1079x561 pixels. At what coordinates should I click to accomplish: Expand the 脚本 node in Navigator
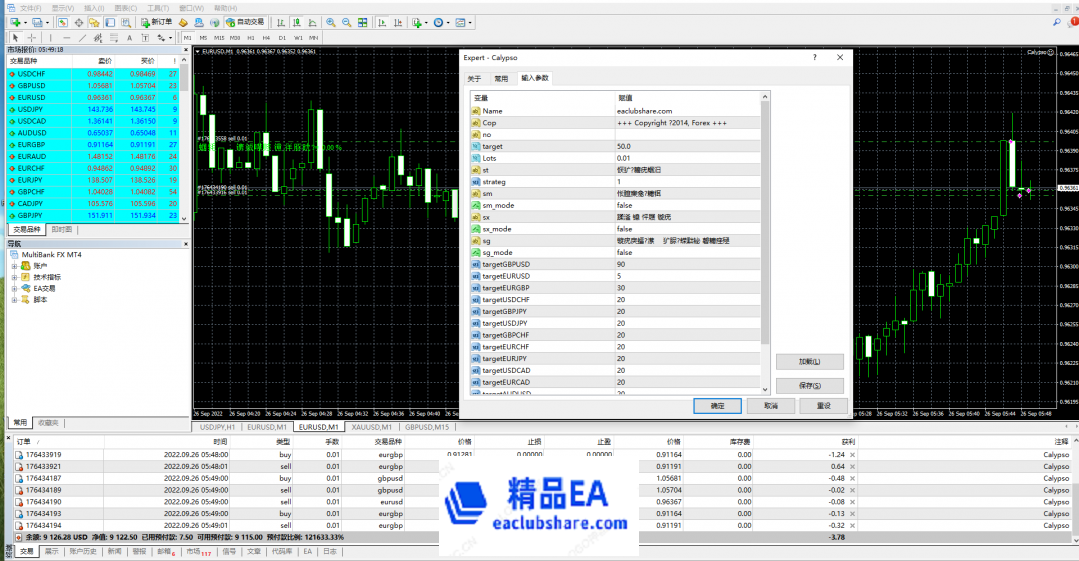coord(14,300)
